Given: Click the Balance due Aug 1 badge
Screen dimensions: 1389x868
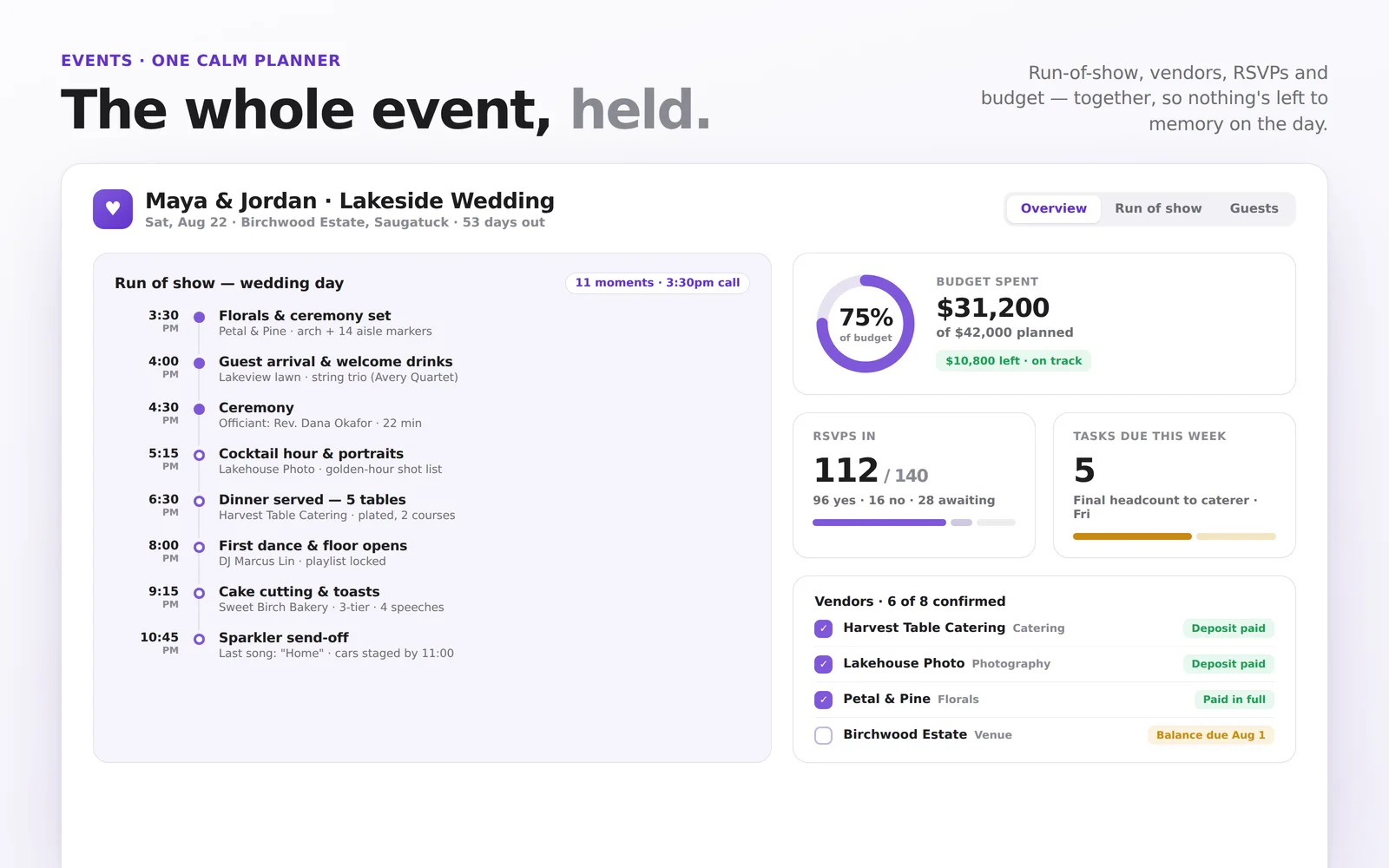Looking at the screenshot, I should (1210, 735).
